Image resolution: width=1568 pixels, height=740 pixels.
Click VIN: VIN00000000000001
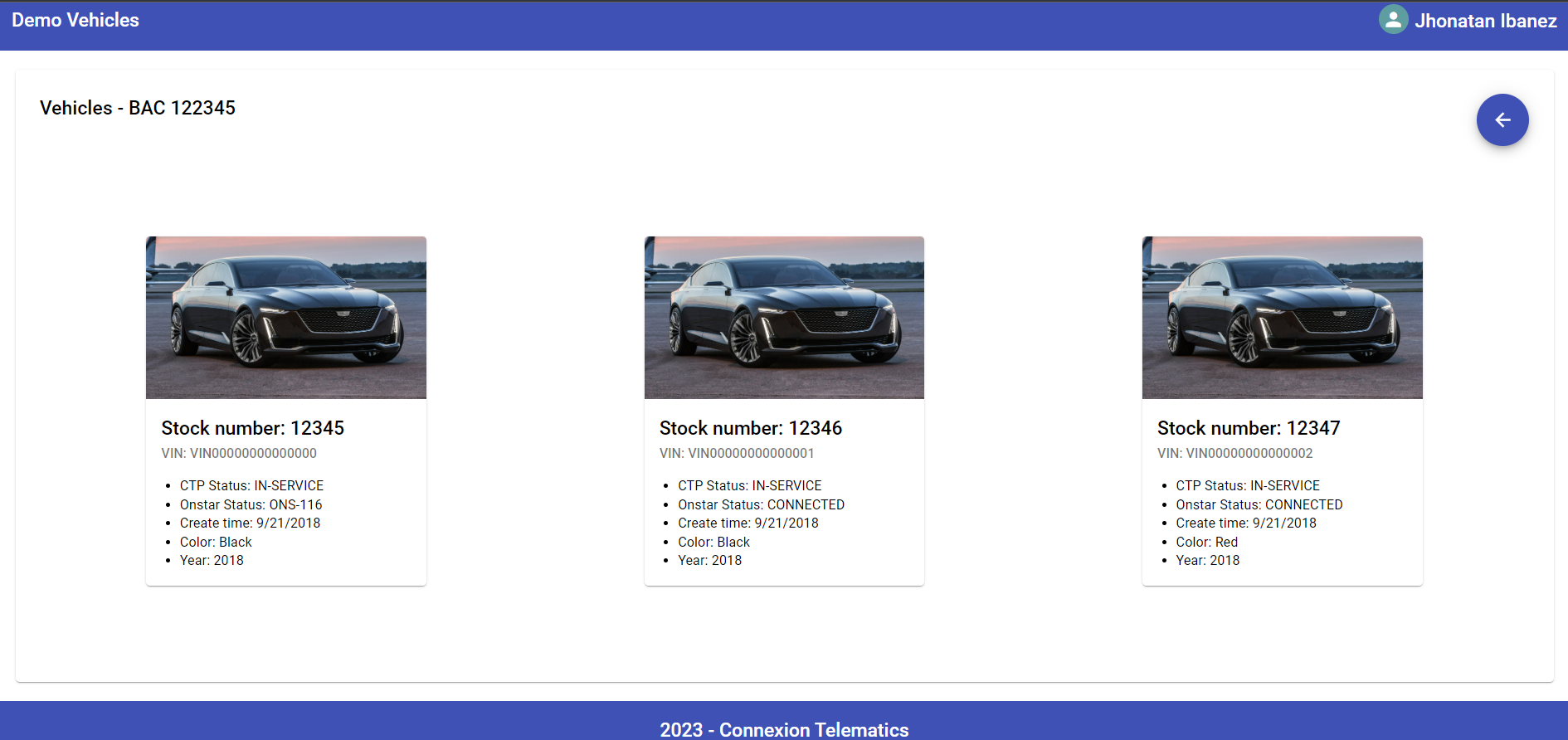point(737,453)
